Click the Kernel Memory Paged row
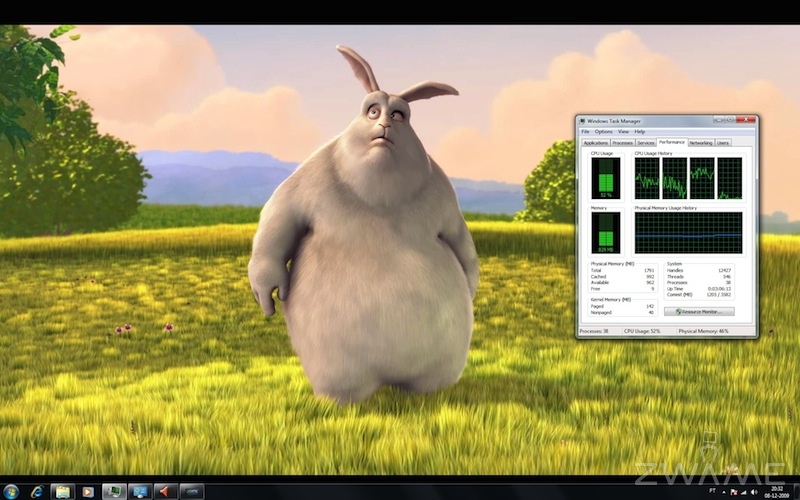 click(622, 306)
